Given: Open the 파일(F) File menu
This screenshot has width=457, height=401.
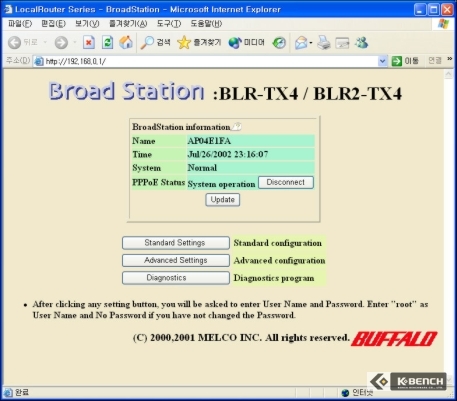Looking at the screenshot, I should point(20,24).
